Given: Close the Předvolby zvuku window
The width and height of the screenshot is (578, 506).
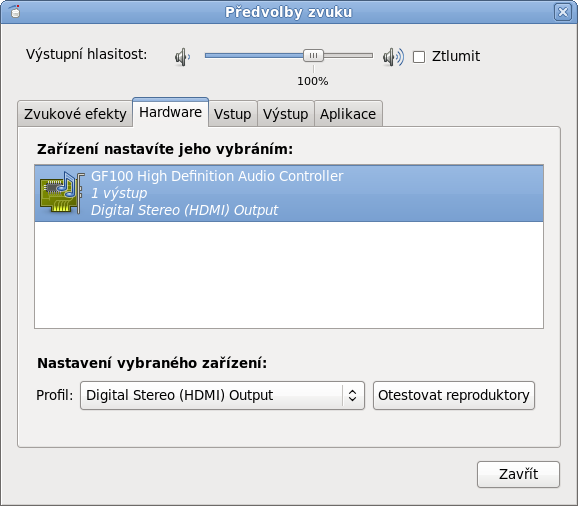Looking at the screenshot, I should 563,12.
